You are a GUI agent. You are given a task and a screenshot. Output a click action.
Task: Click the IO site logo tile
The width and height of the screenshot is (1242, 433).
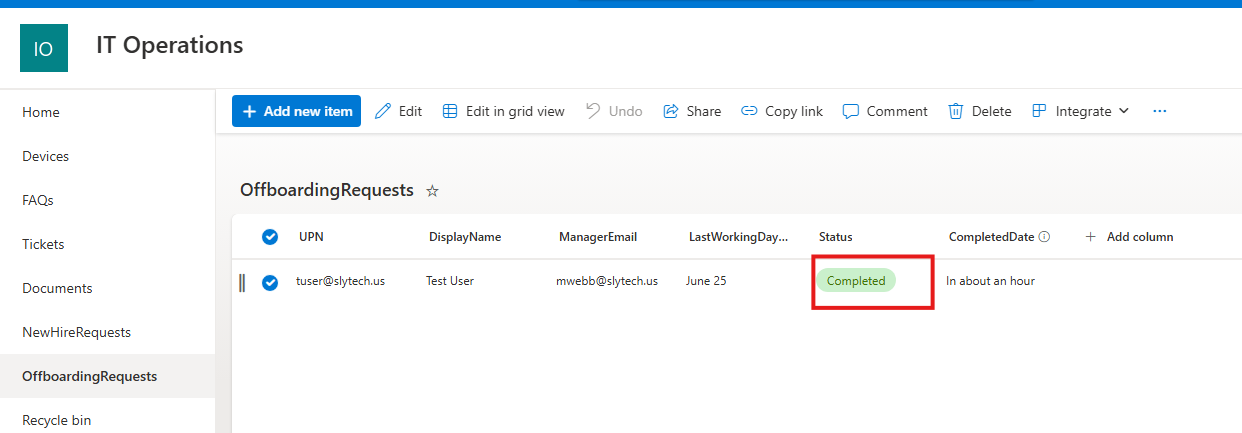44,48
